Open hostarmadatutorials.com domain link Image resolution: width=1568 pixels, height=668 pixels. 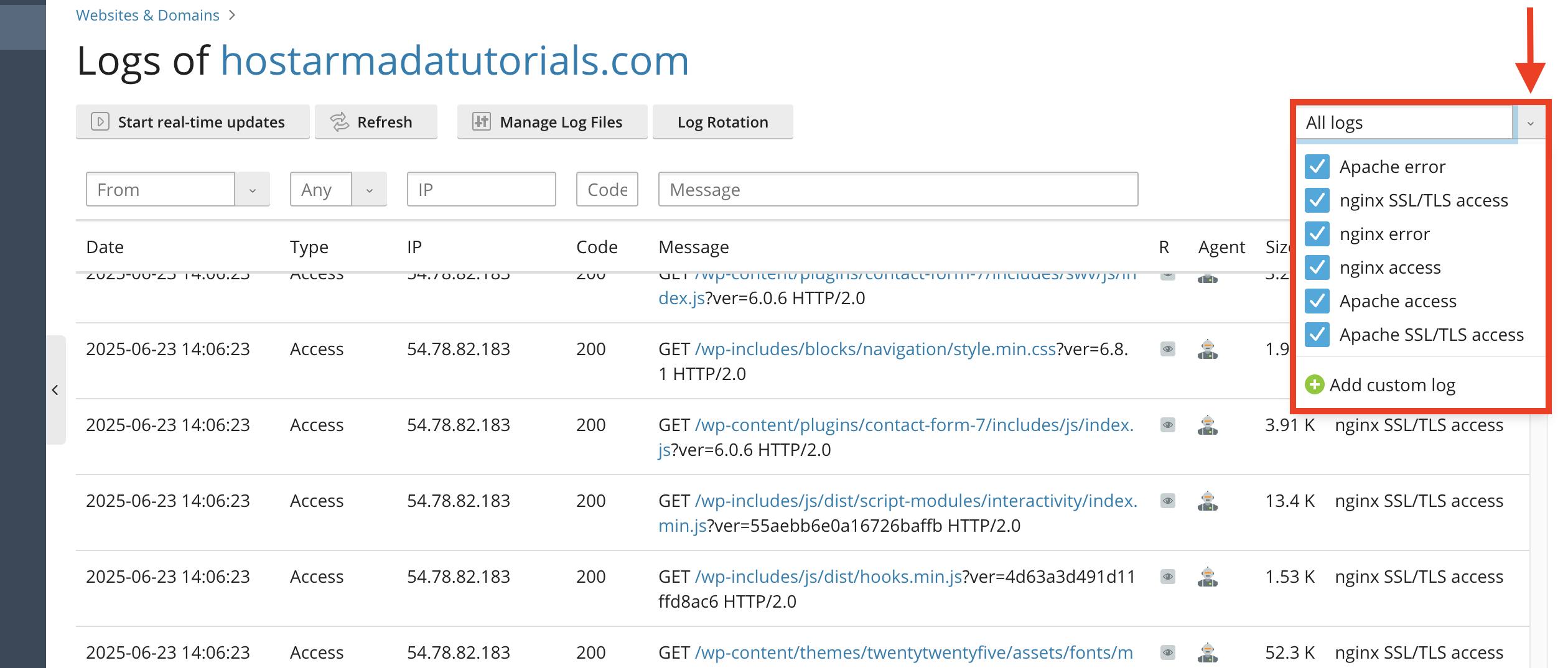click(455, 61)
